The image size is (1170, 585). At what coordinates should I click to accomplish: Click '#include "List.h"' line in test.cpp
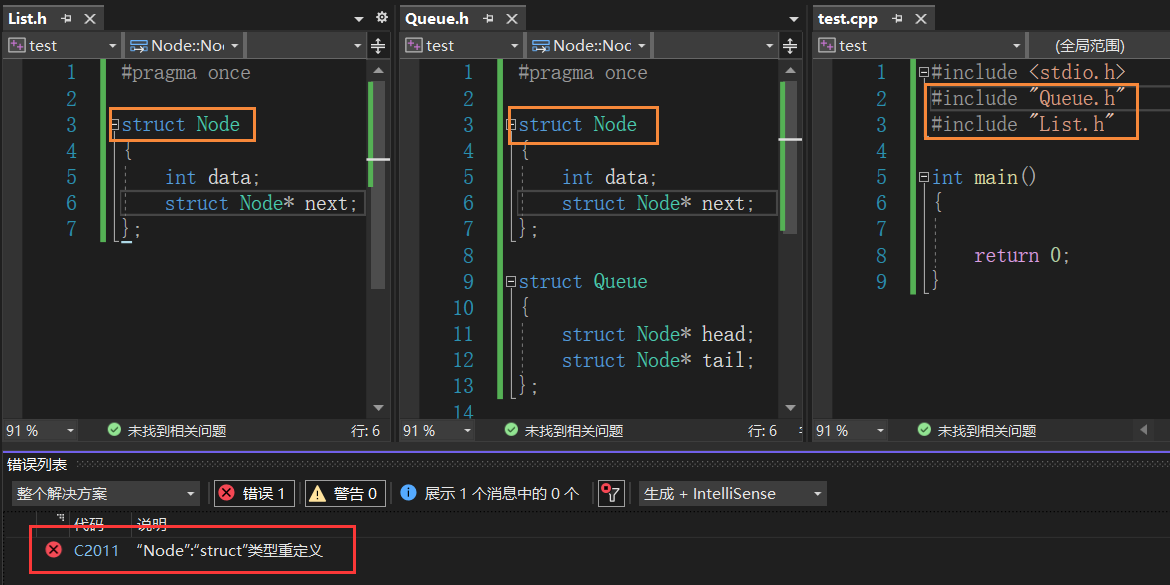pos(1023,125)
